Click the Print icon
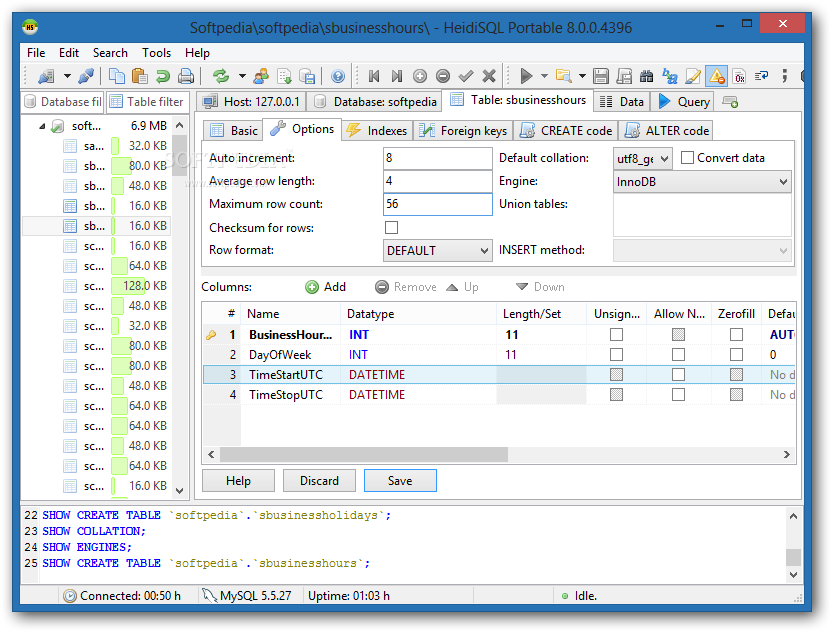832x632 pixels. [186, 76]
